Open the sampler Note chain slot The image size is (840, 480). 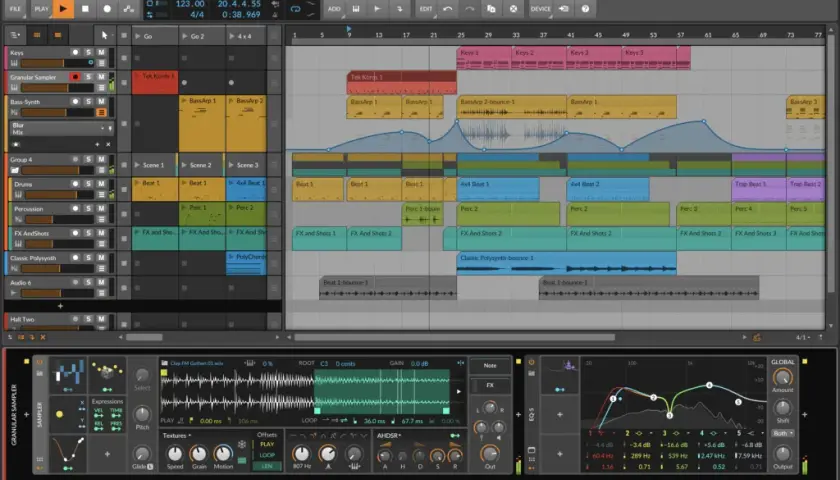click(x=490, y=365)
